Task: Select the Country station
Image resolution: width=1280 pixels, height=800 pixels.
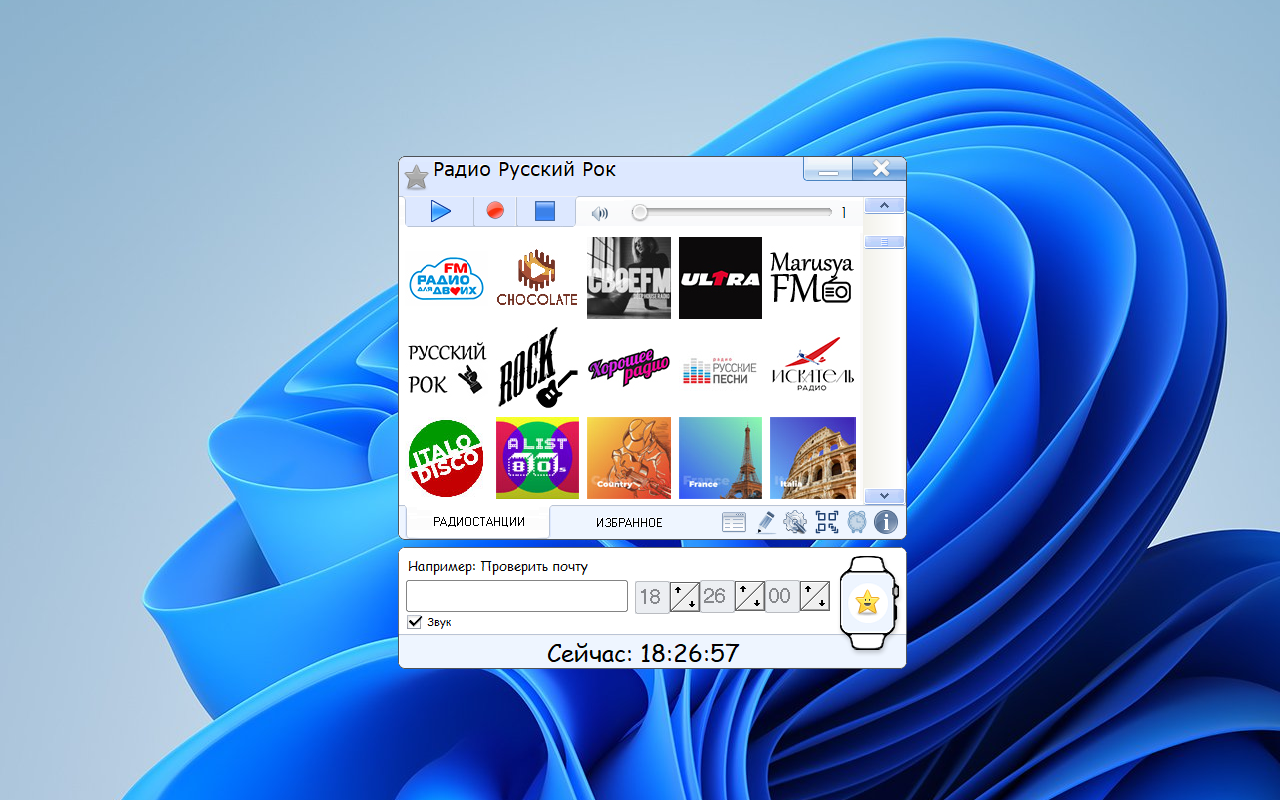Action: coord(629,458)
